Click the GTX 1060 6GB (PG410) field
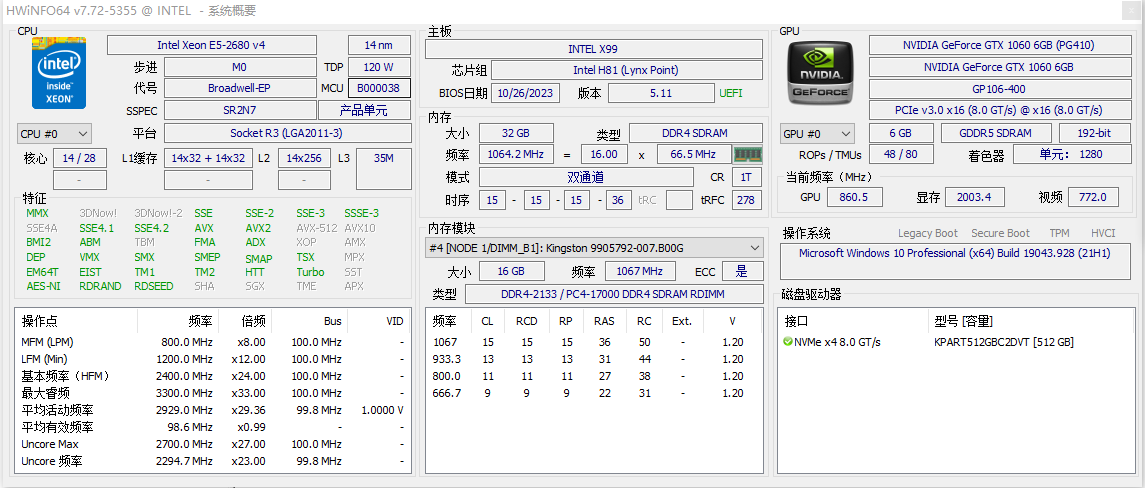1145x488 pixels. coord(998,45)
